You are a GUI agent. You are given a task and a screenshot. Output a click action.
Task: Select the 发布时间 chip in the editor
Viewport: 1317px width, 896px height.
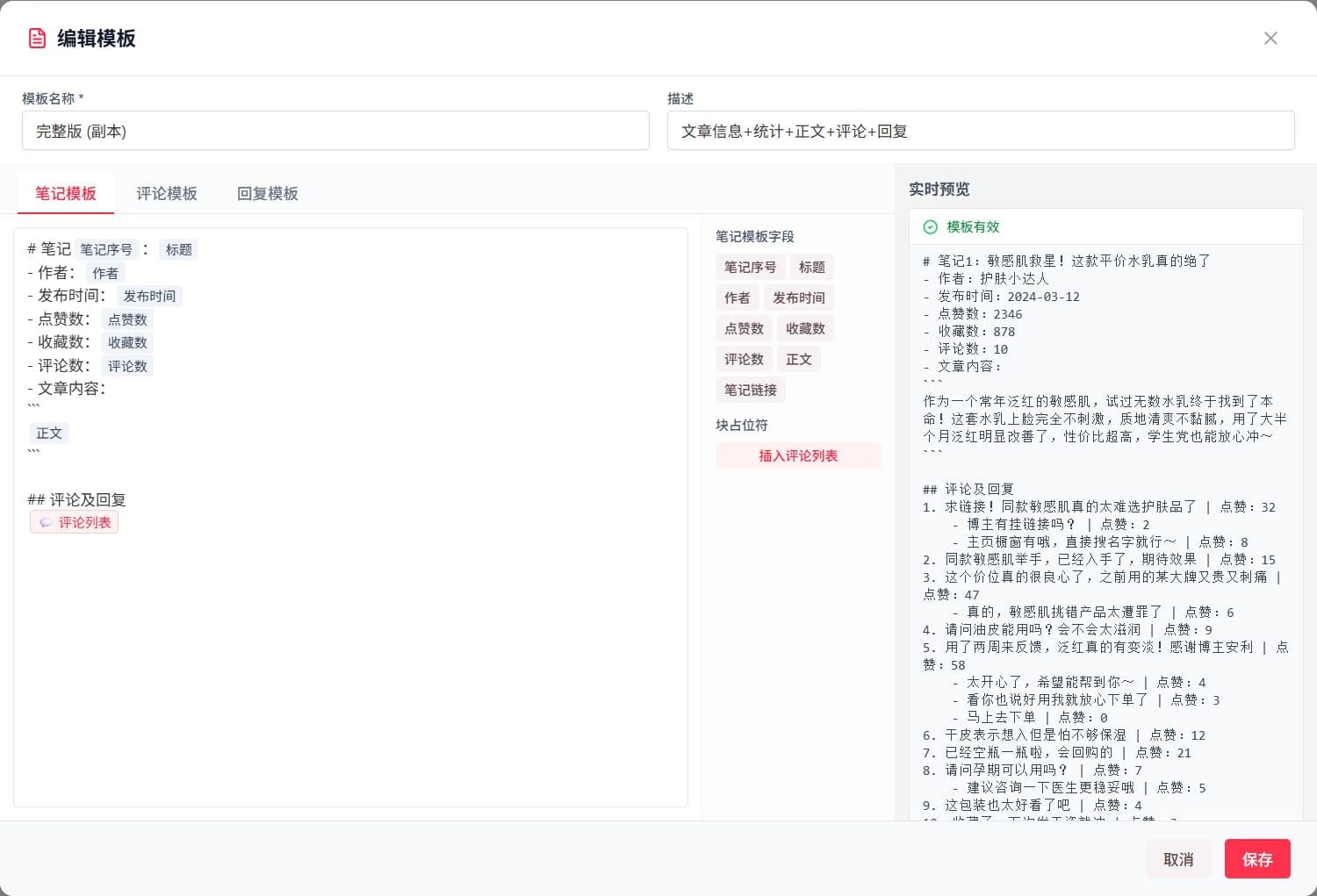pos(149,296)
